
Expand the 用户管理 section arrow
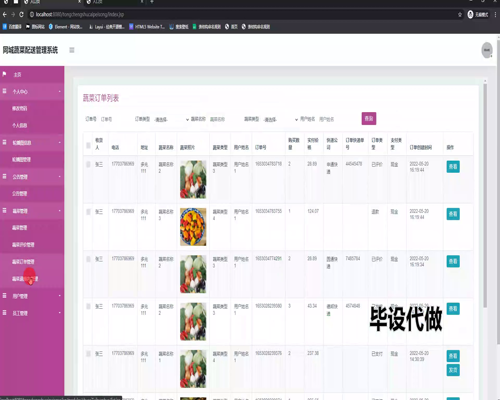tap(60, 296)
